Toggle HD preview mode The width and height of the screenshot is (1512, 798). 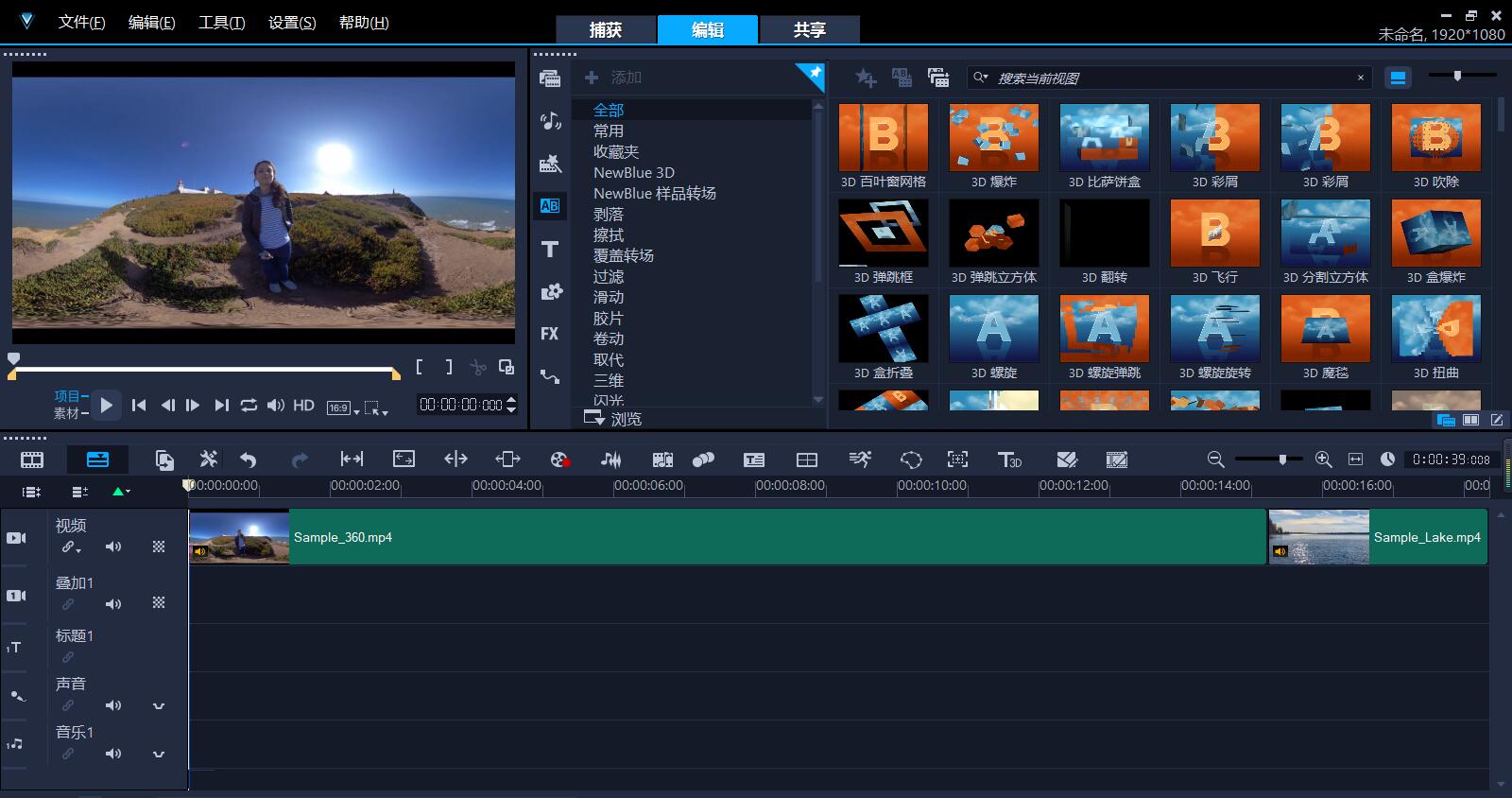click(x=303, y=406)
